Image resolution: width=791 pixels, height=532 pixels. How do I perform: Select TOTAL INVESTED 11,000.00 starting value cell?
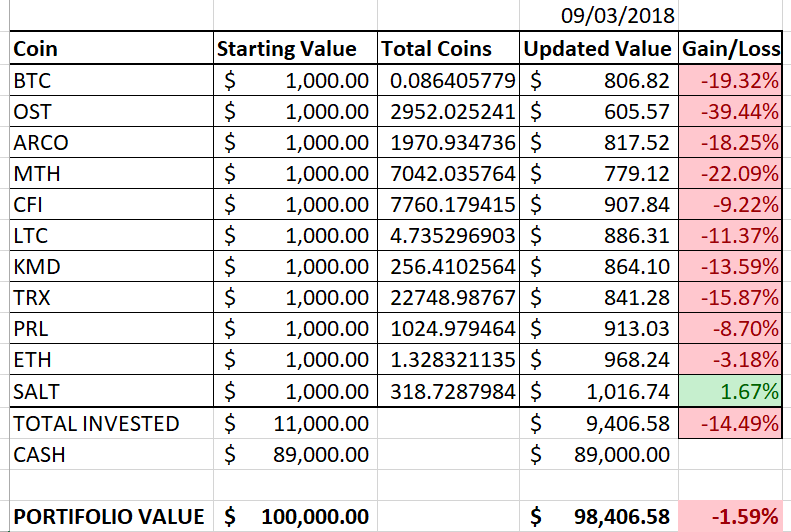pos(293,423)
